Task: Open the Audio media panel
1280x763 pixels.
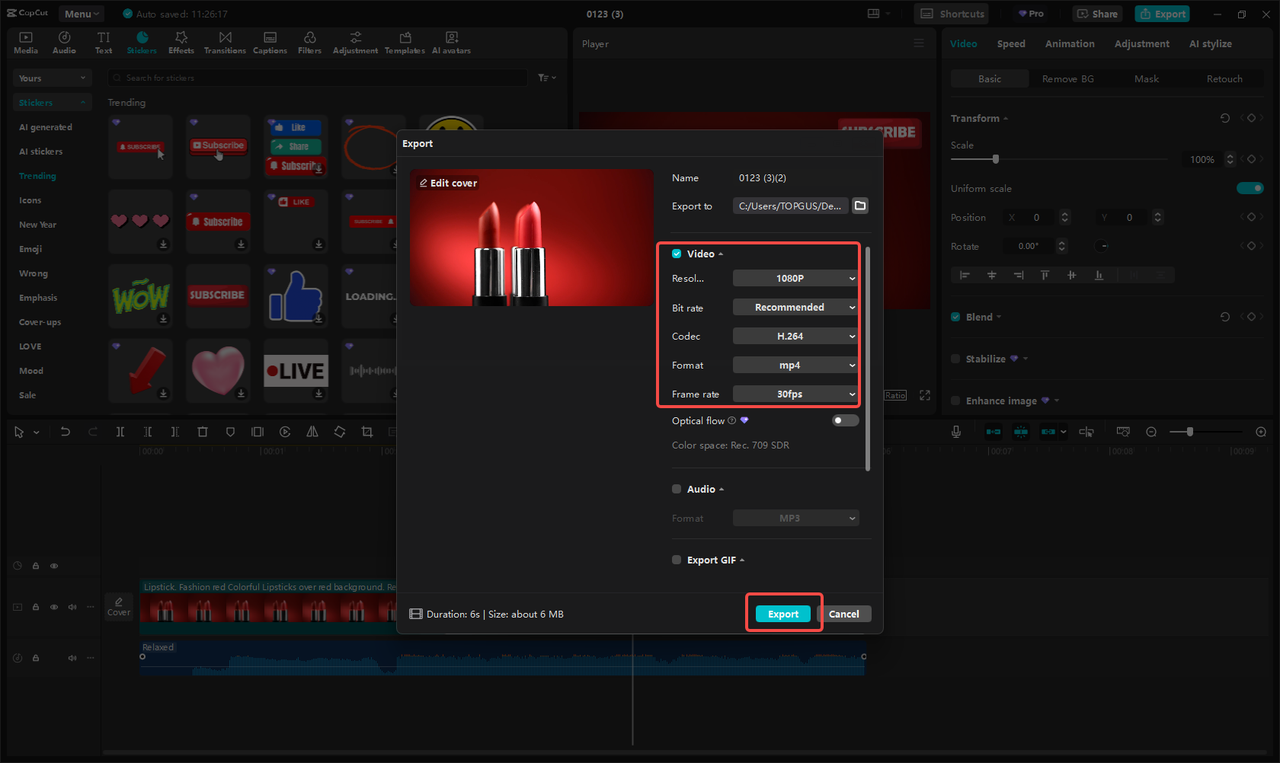Action: tap(63, 41)
